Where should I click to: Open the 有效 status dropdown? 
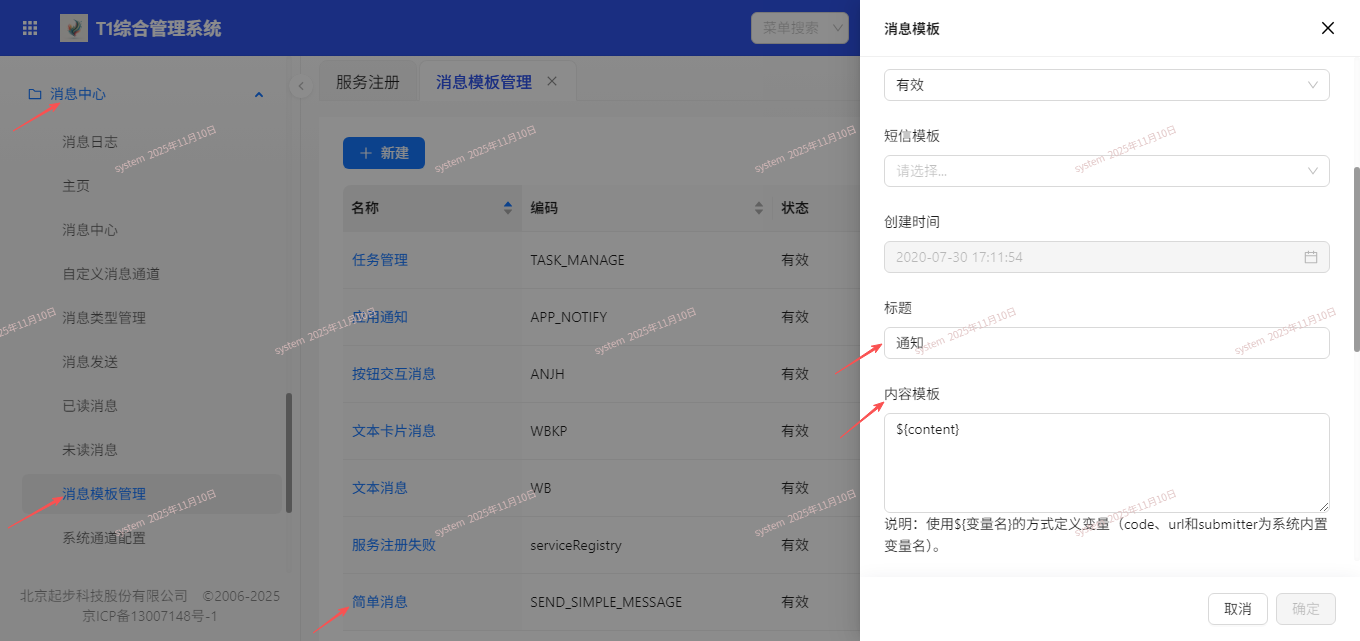point(1106,85)
